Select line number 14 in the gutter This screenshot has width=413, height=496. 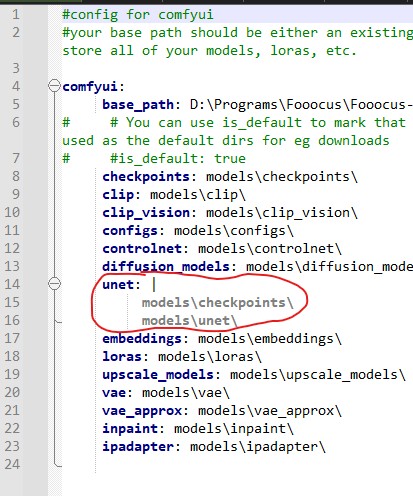point(12,284)
